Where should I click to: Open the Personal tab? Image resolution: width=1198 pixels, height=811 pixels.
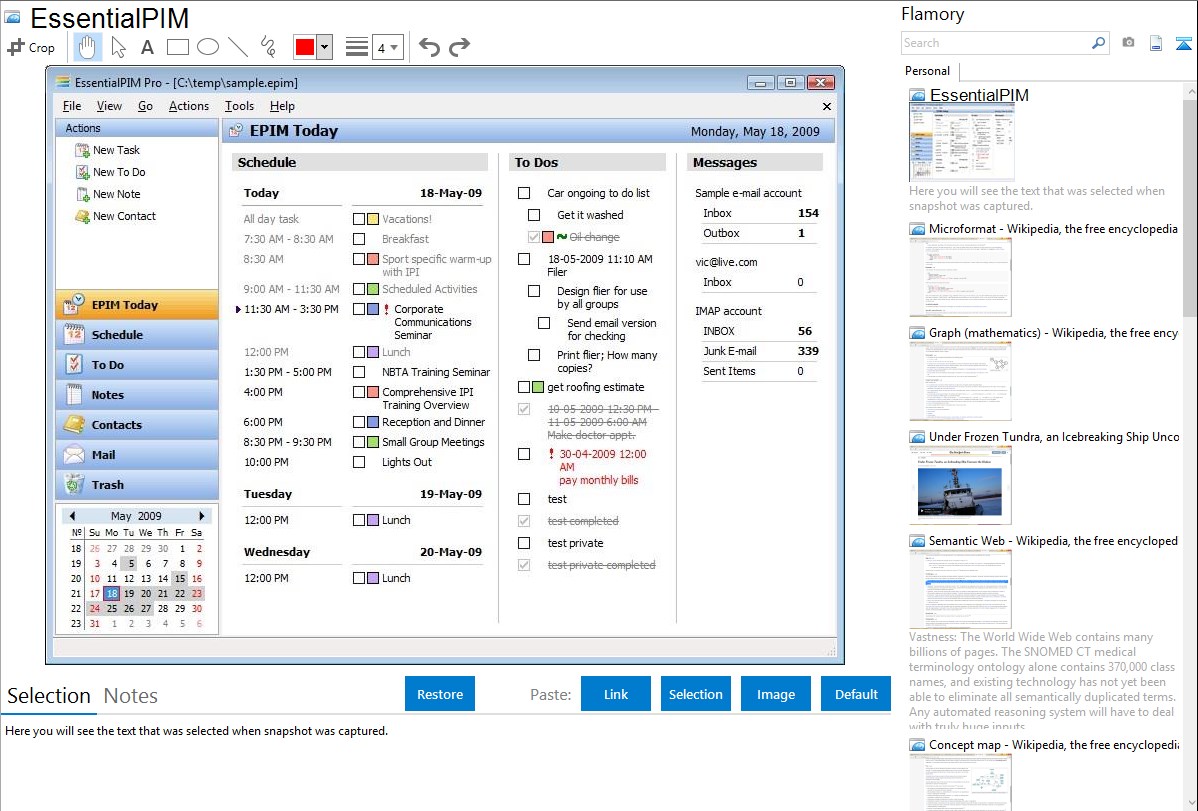pyautogui.click(x=927, y=71)
